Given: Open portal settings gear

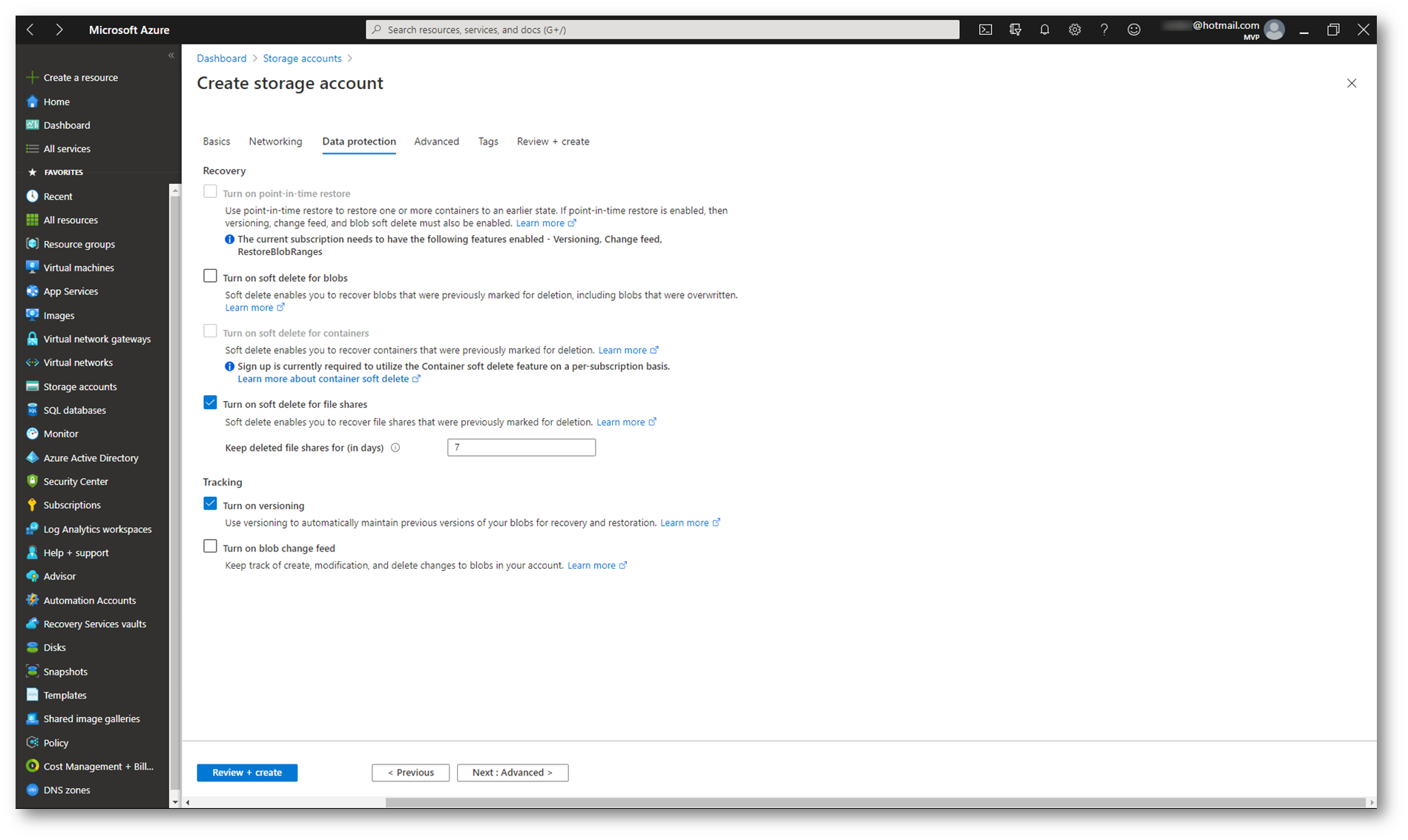Looking at the screenshot, I should tap(1074, 30).
